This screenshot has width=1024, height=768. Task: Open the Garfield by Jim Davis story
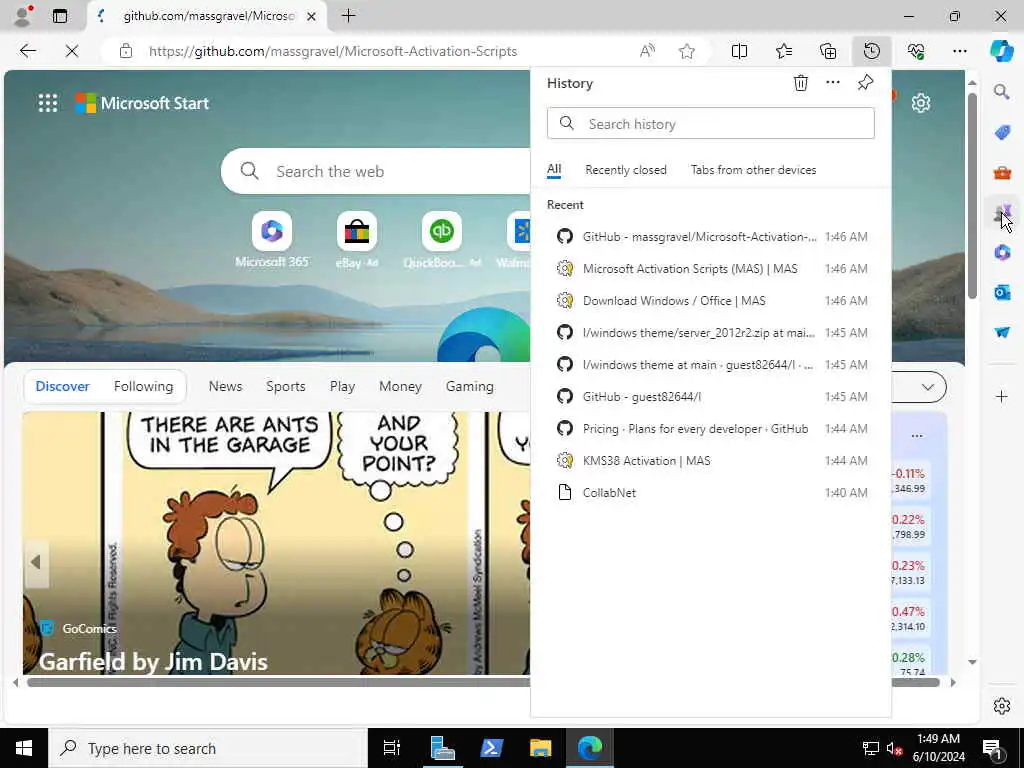click(153, 662)
